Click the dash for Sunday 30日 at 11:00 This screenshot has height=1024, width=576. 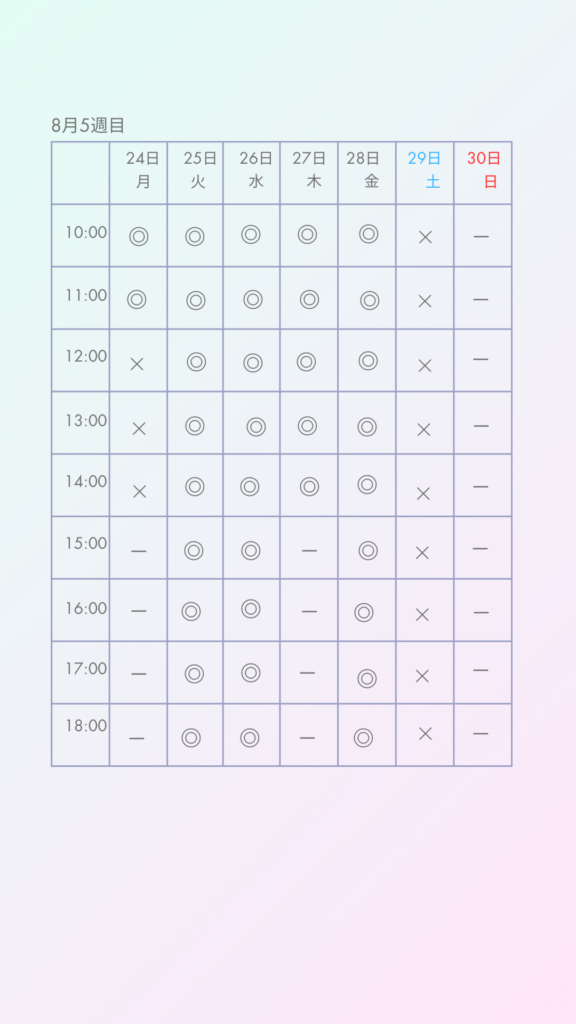[481, 300]
